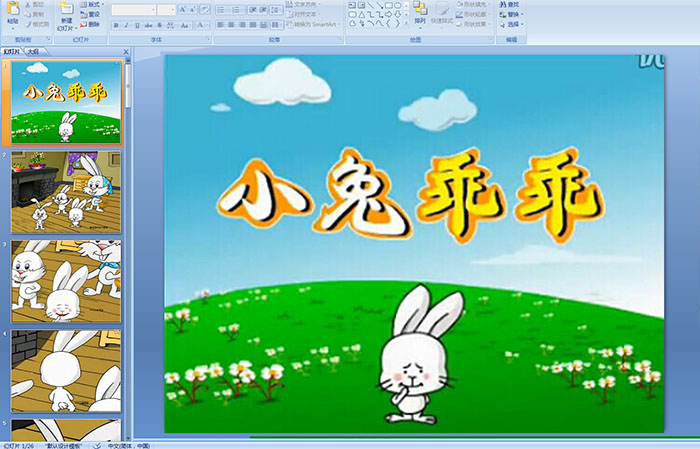The width and height of the screenshot is (700, 449).
Task: Switch to the 大纲 outline tab
Action: [x=33, y=52]
